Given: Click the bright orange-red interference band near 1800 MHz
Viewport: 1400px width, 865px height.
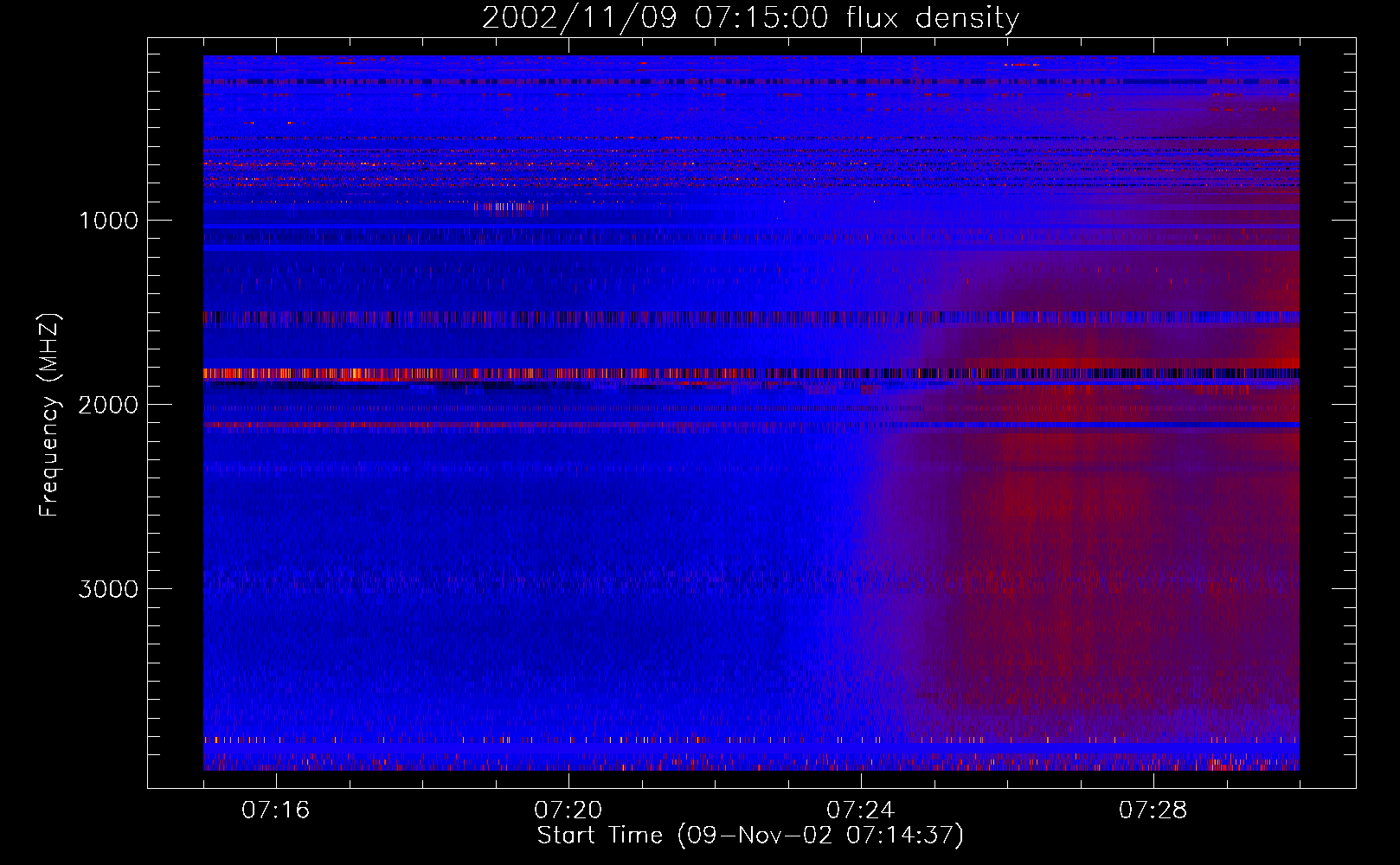Looking at the screenshot, I should click(x=751, y=374).
